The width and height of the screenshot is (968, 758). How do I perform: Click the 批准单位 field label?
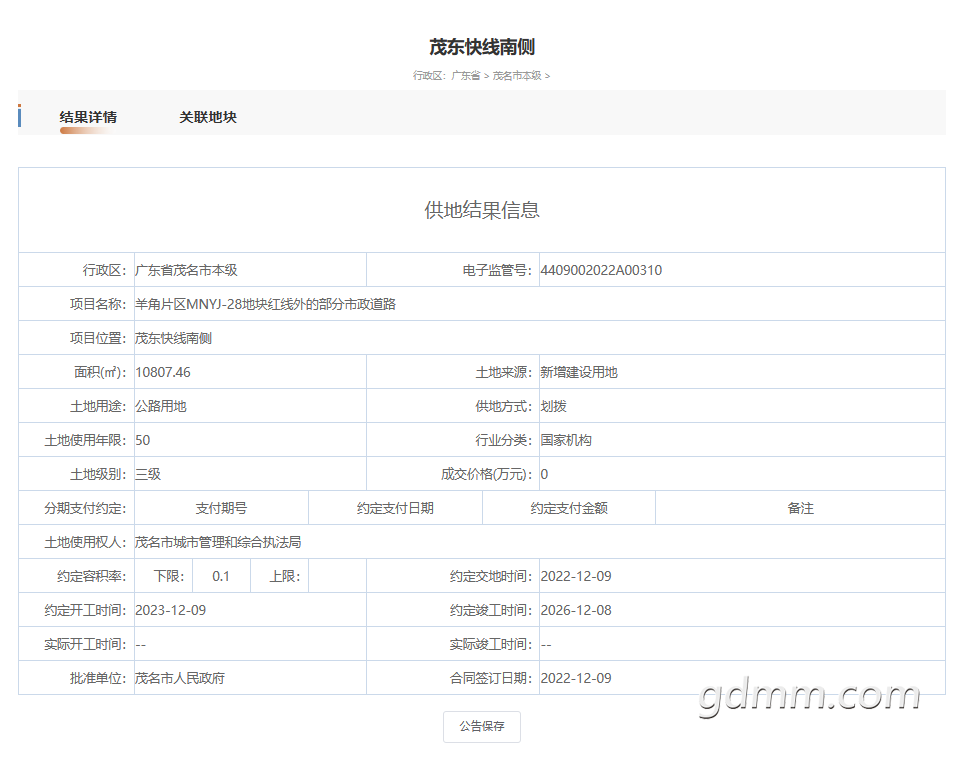pyautogui.click(x=98, y=678)
